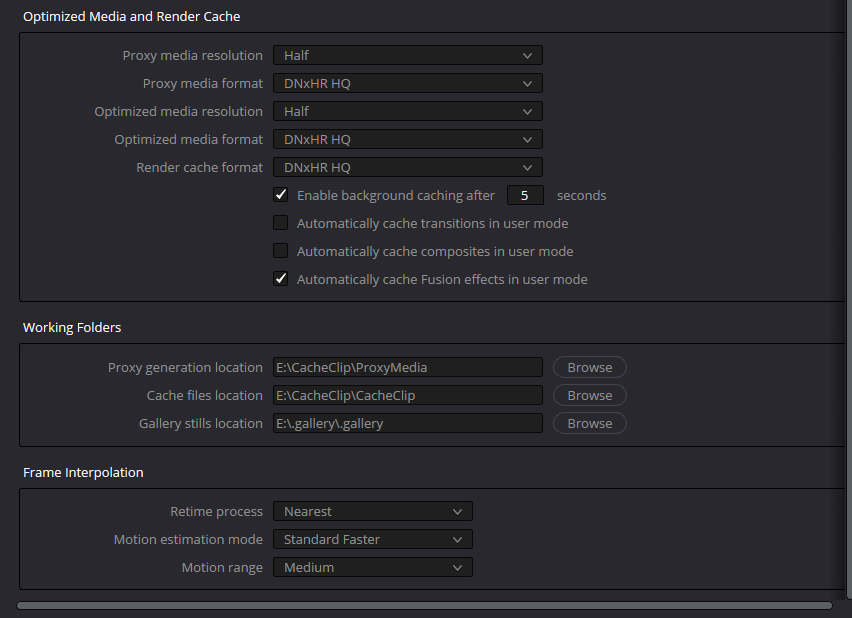Click the background caching seconds field

click(x=525, y=195)
